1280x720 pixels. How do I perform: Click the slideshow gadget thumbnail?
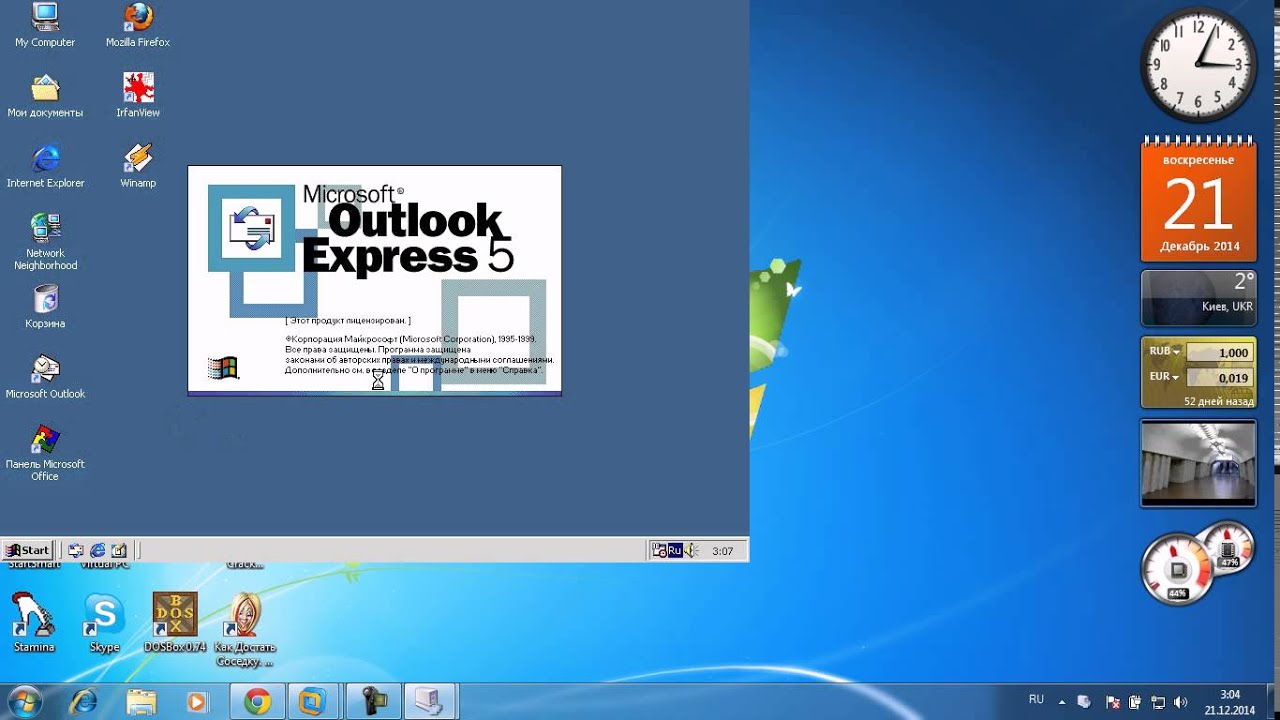coord(1198,462)
